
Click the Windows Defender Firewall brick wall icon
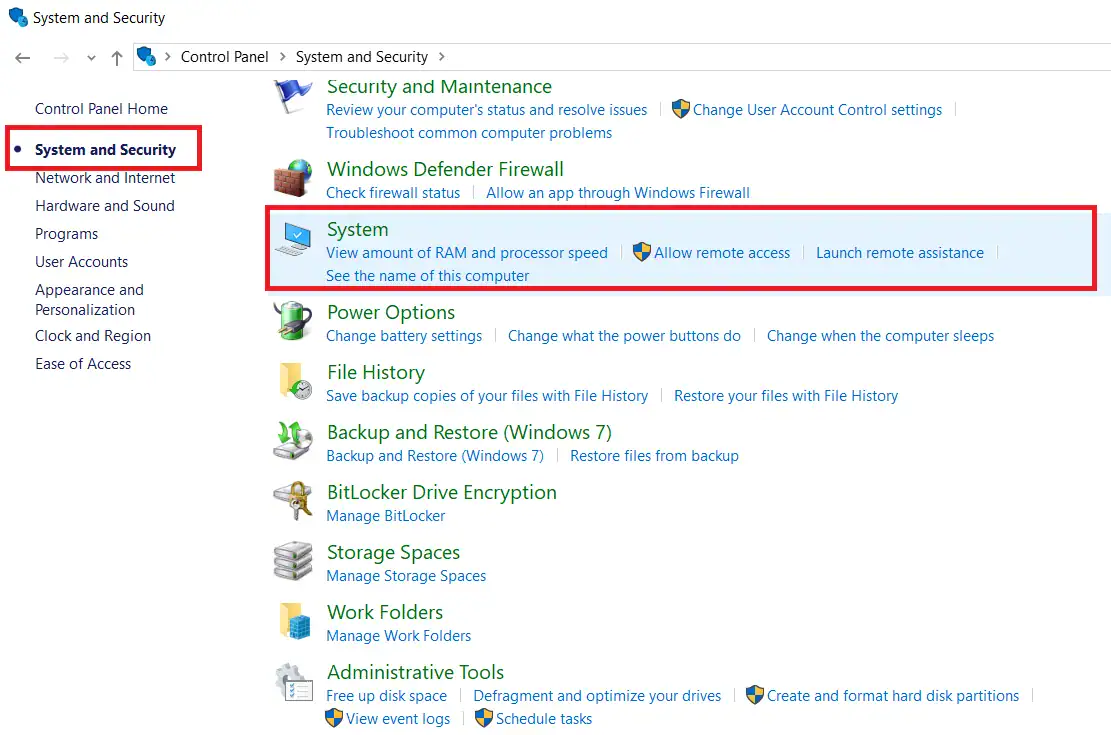pos(293,179)
